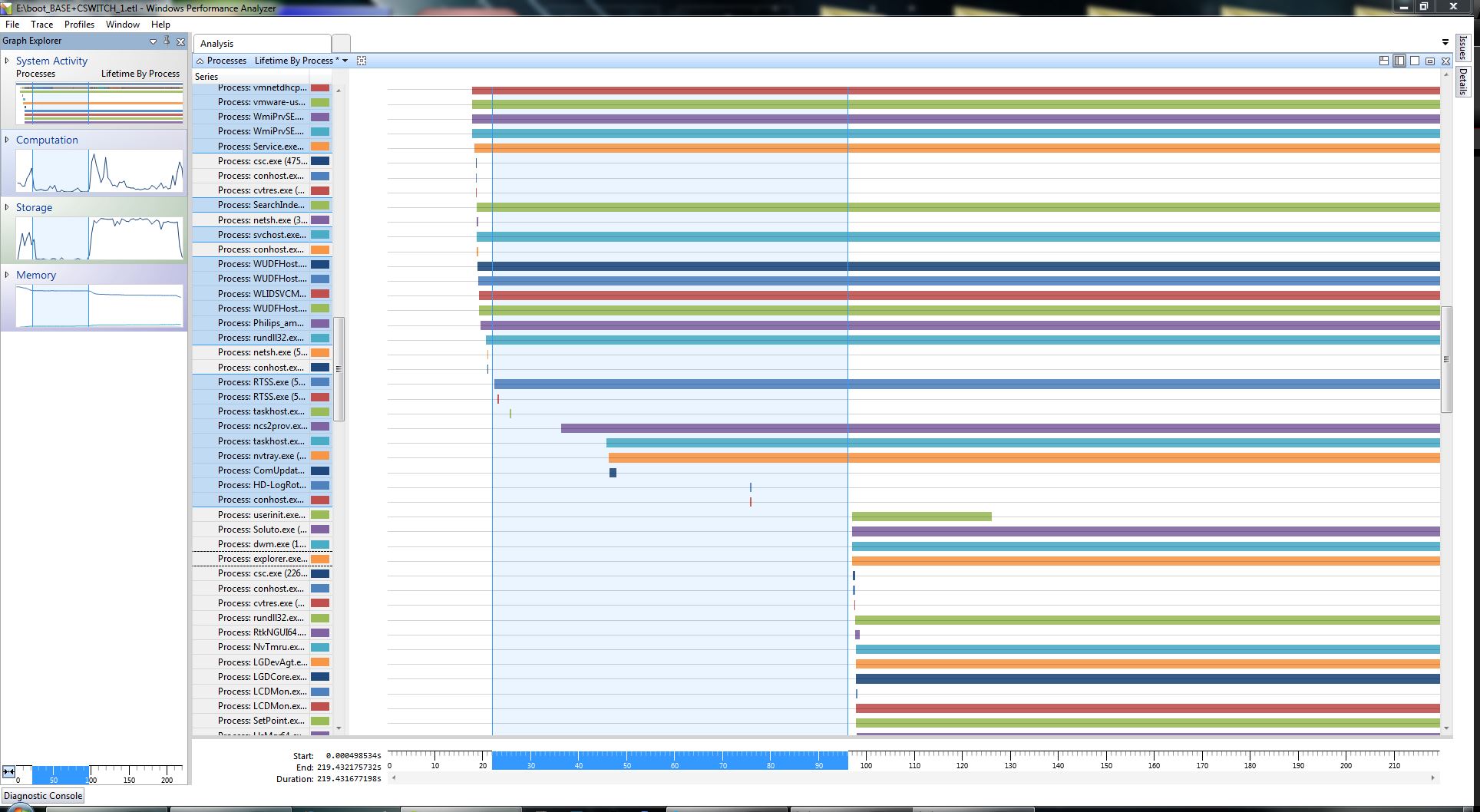Open the Issues side tab

(x=1463, y=48)
